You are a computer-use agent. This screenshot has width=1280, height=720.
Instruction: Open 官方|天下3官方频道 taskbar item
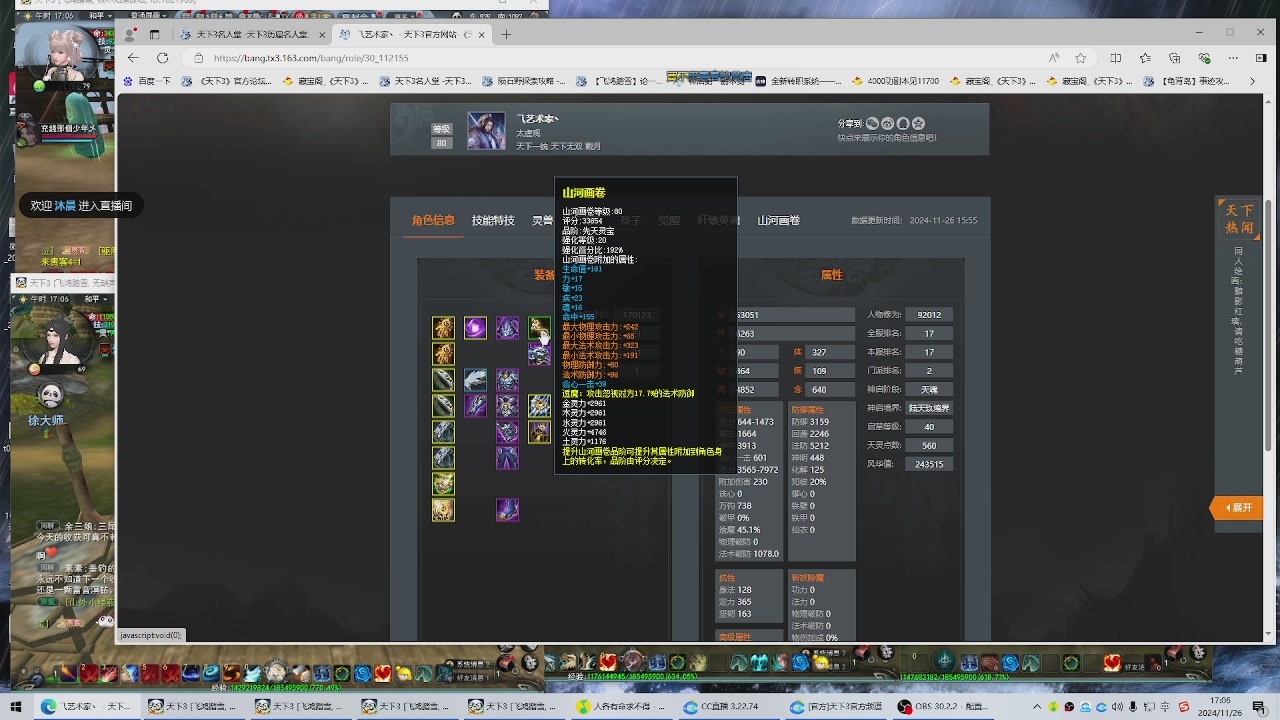pos(838,707)
